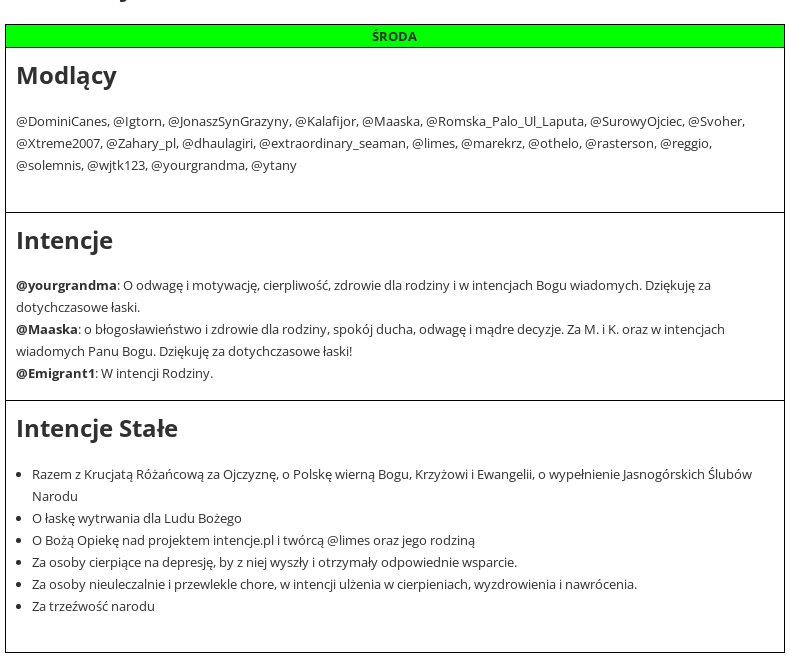This screenshot has width=790, height=658.
Task: Click bold @yourgrandma in Intencje section
Action: click(66, 285)
